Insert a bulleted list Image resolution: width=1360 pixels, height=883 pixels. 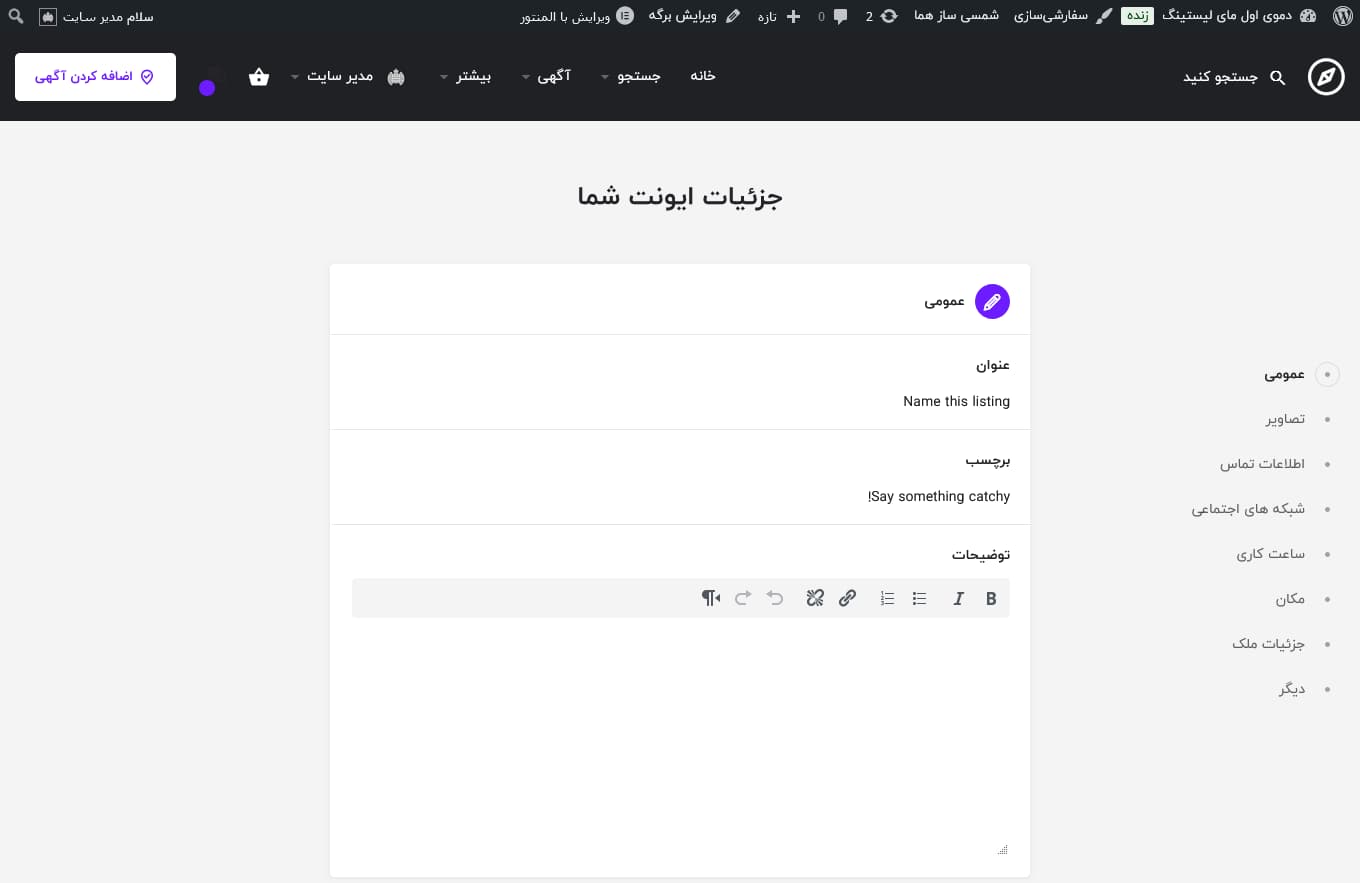919,598
